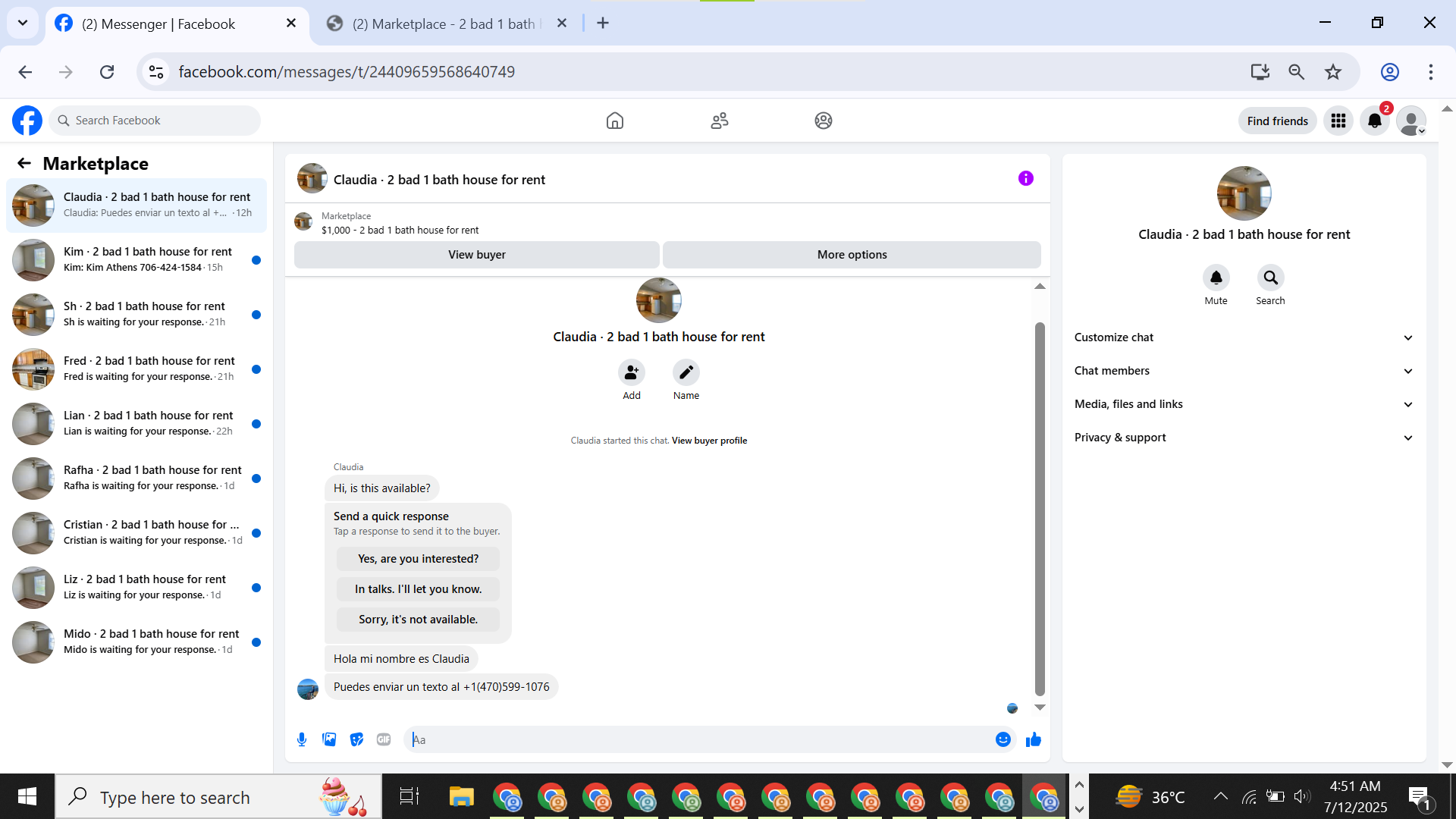
Task: Expand the Customize chat section
Action: coord(1244,337)
